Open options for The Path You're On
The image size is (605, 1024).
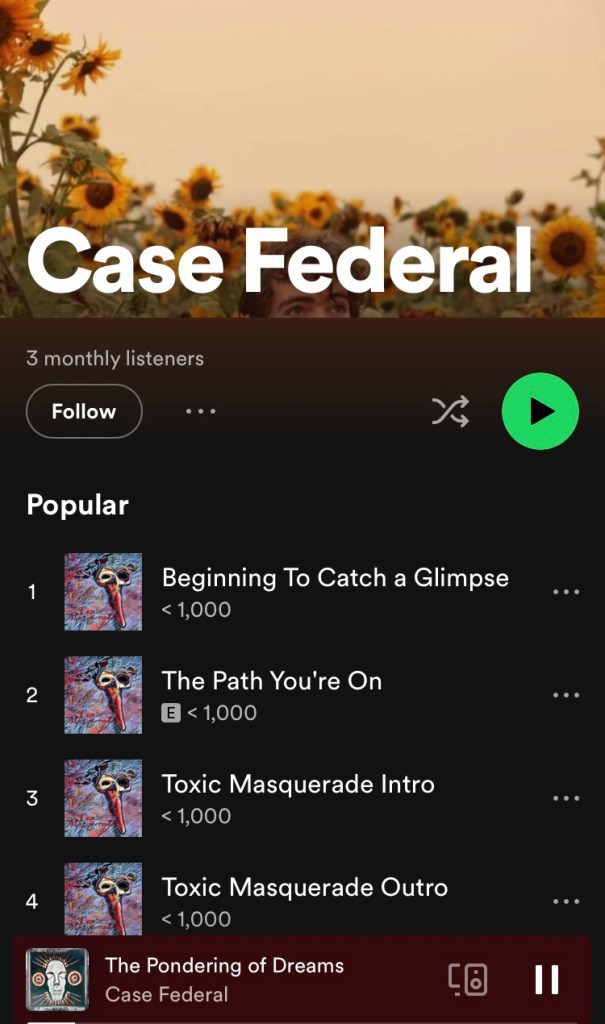[566, 695]
